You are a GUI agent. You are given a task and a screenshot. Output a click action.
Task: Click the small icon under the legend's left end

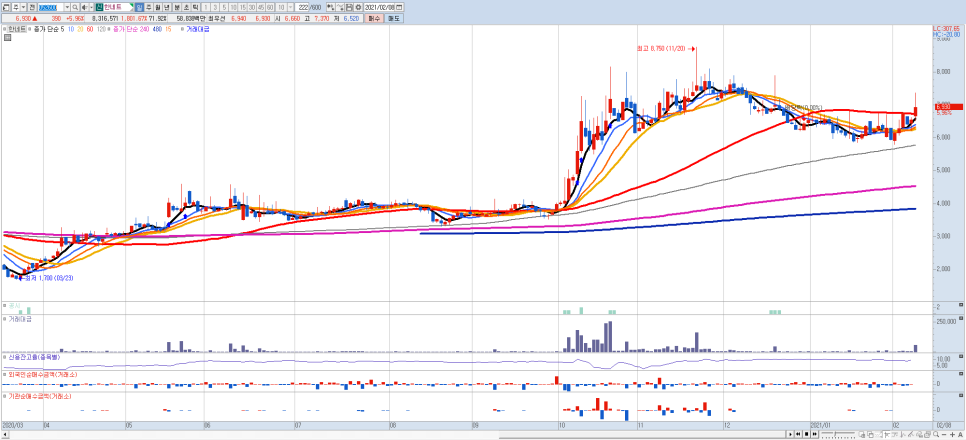6,38
